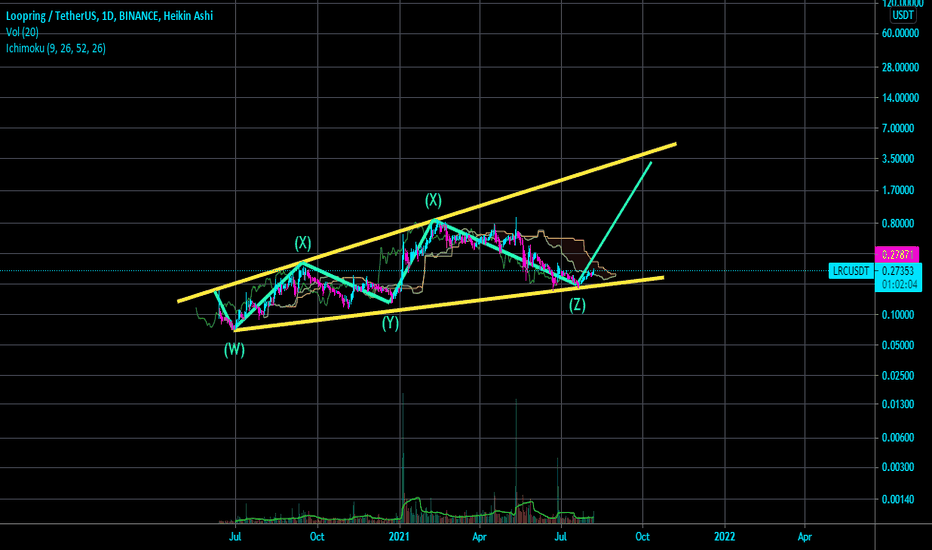Click the 1.70000 price axis level
Image resolution: width=932 pixels, height=550 pixels.
900,190
